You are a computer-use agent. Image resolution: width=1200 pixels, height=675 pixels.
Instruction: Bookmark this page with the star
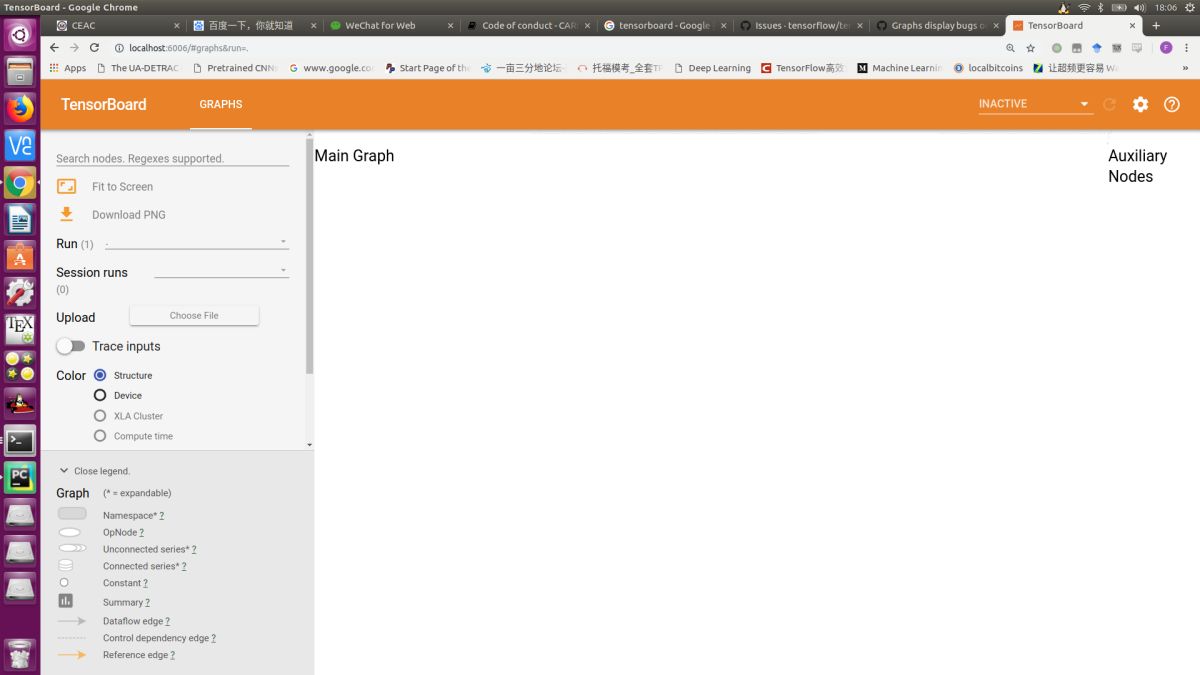1031,47
